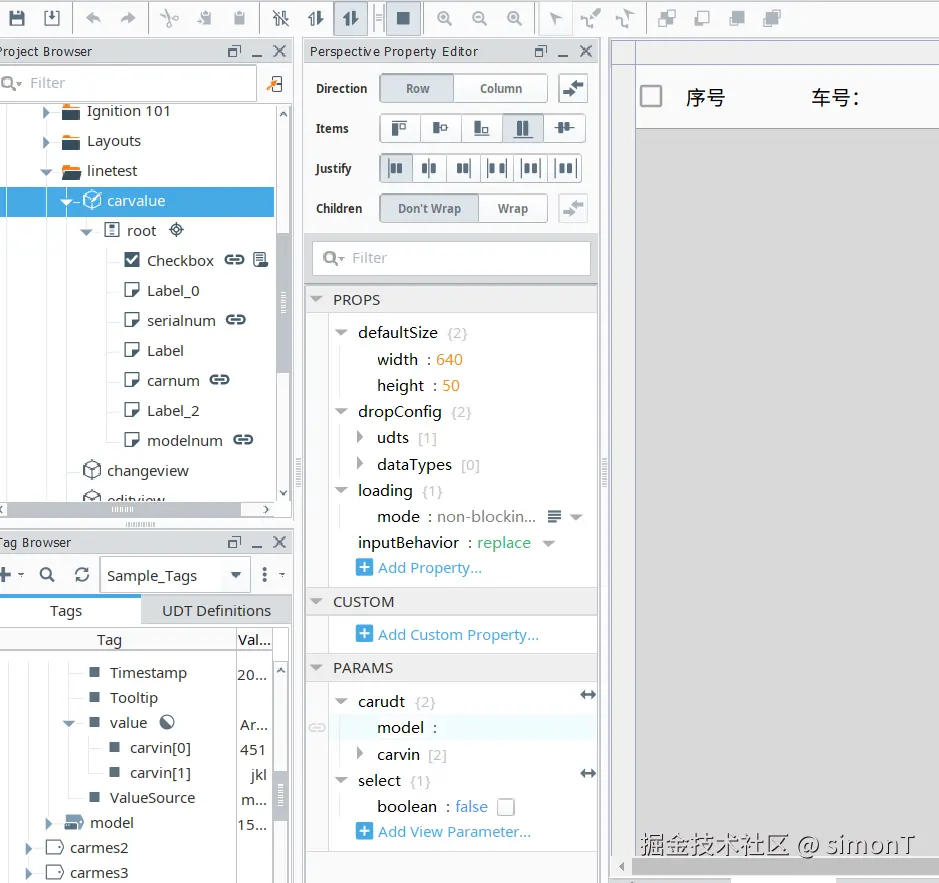The image size is (939, 883).
Task: Toggle the boolean false checkbox
Action: pos(506,807)
